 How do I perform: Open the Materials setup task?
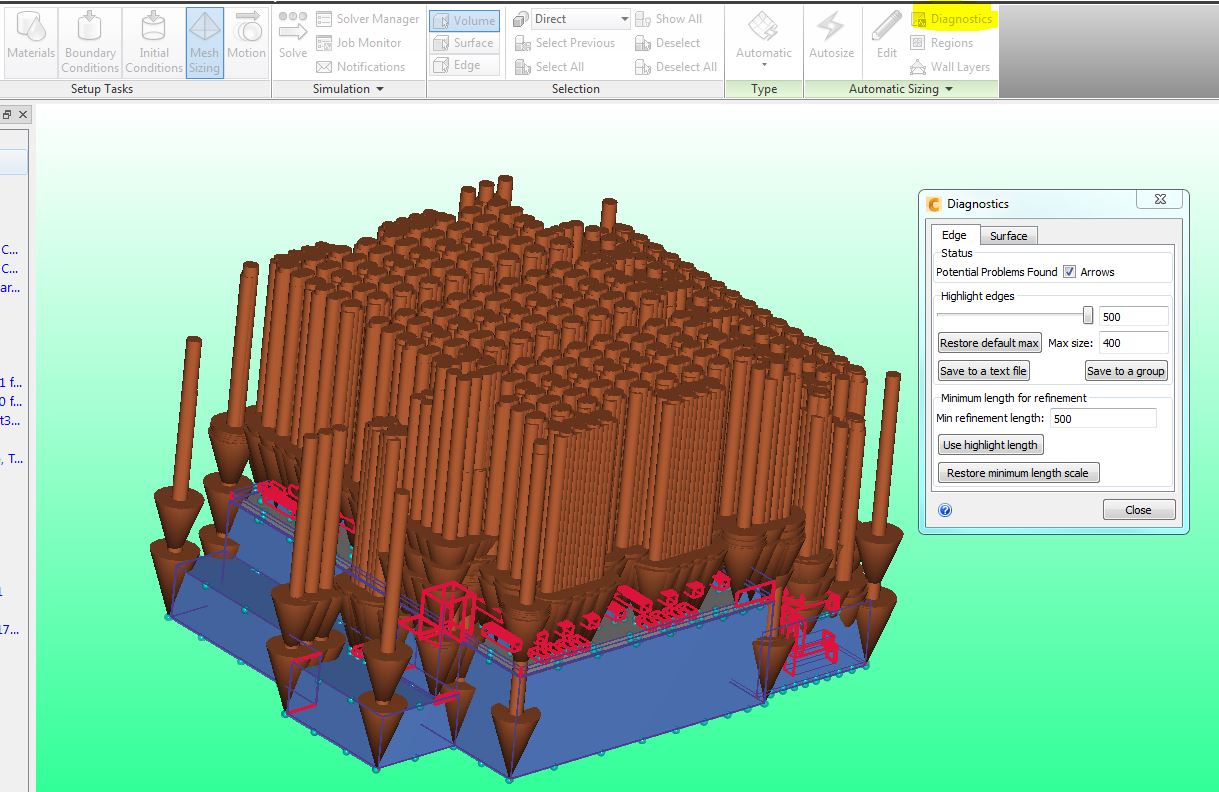pyautogui.click(x=31, y=40)
